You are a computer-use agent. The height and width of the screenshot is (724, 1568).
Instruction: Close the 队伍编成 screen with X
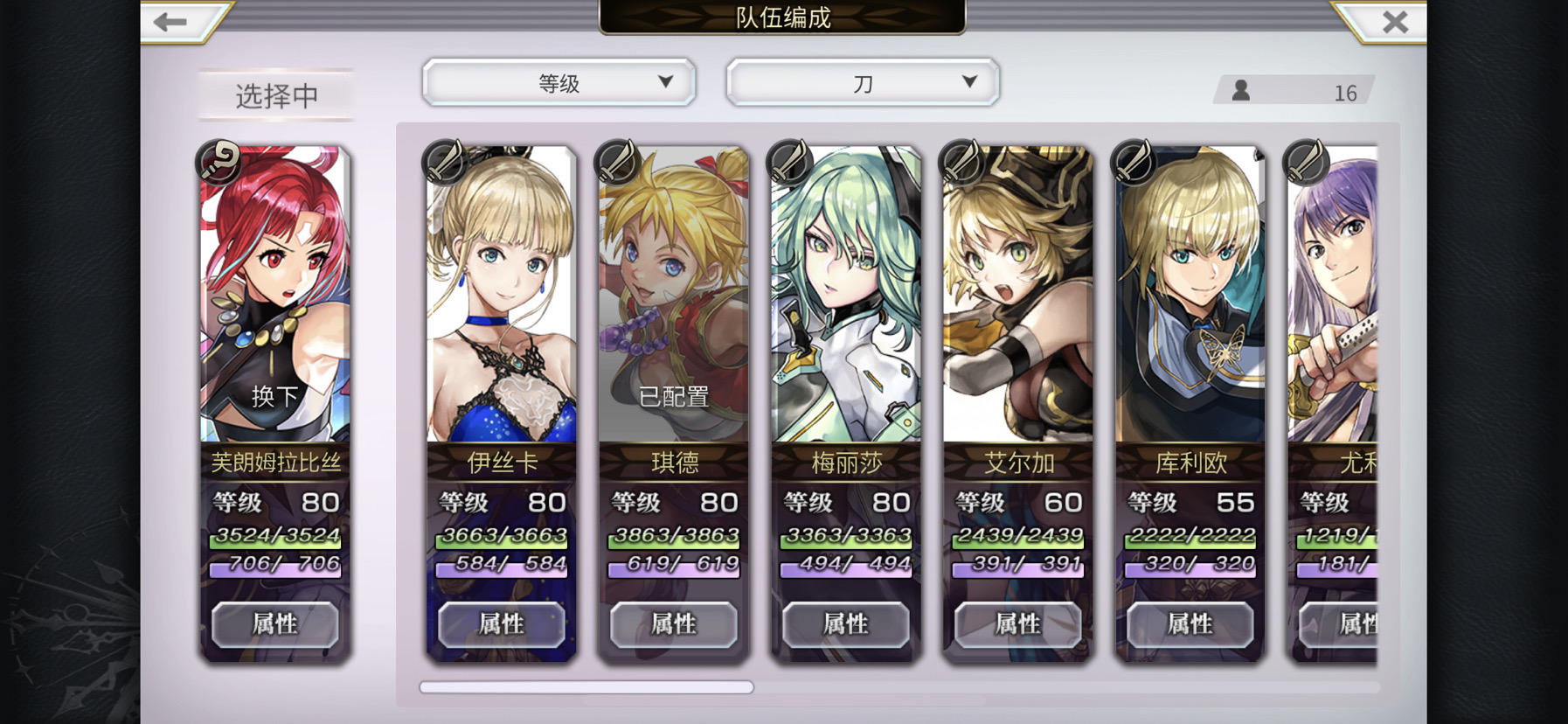(x=1395, y=21)
